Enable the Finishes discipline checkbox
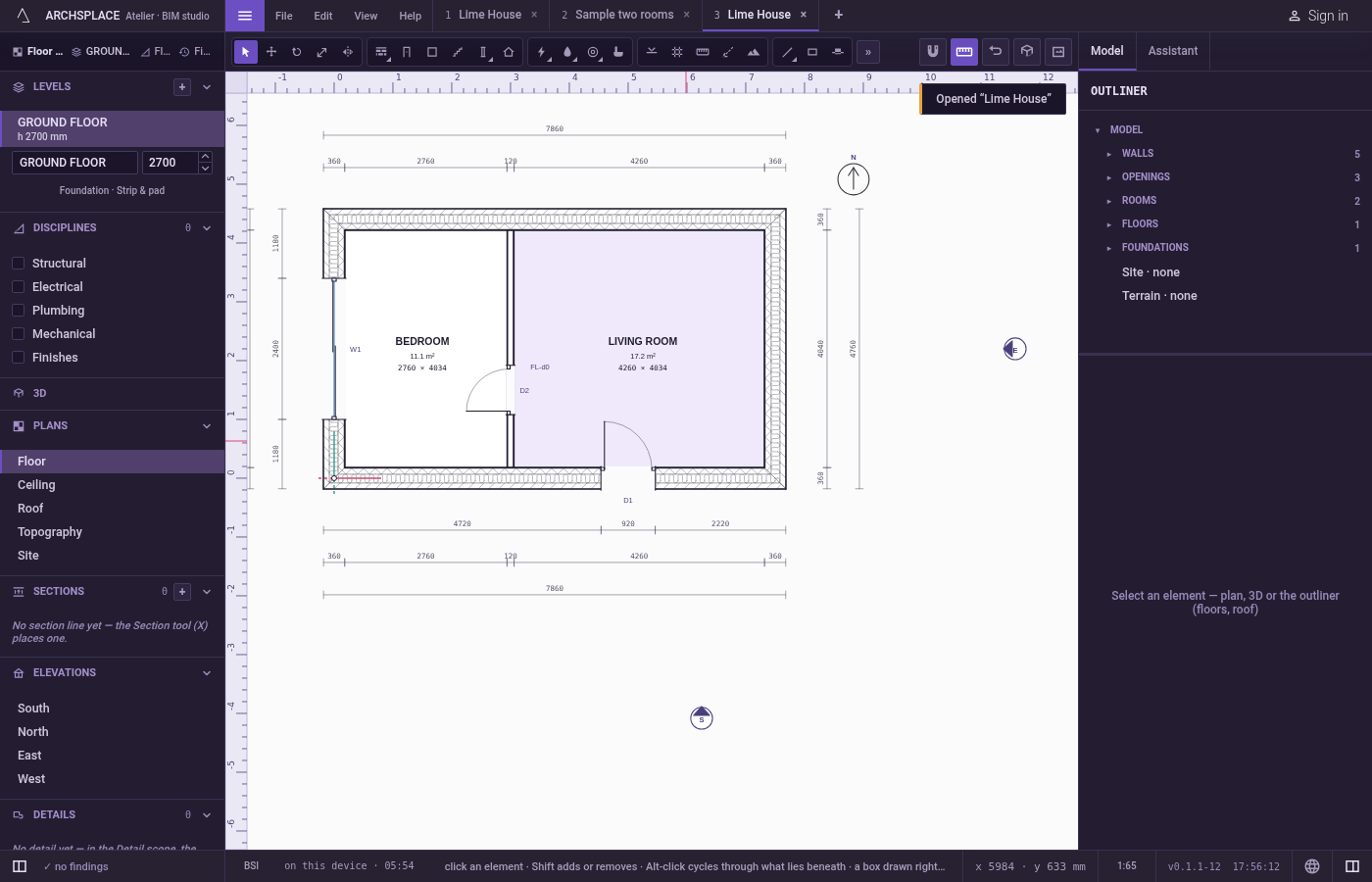This screenshot has width=1372, height=882. [18, 357]
